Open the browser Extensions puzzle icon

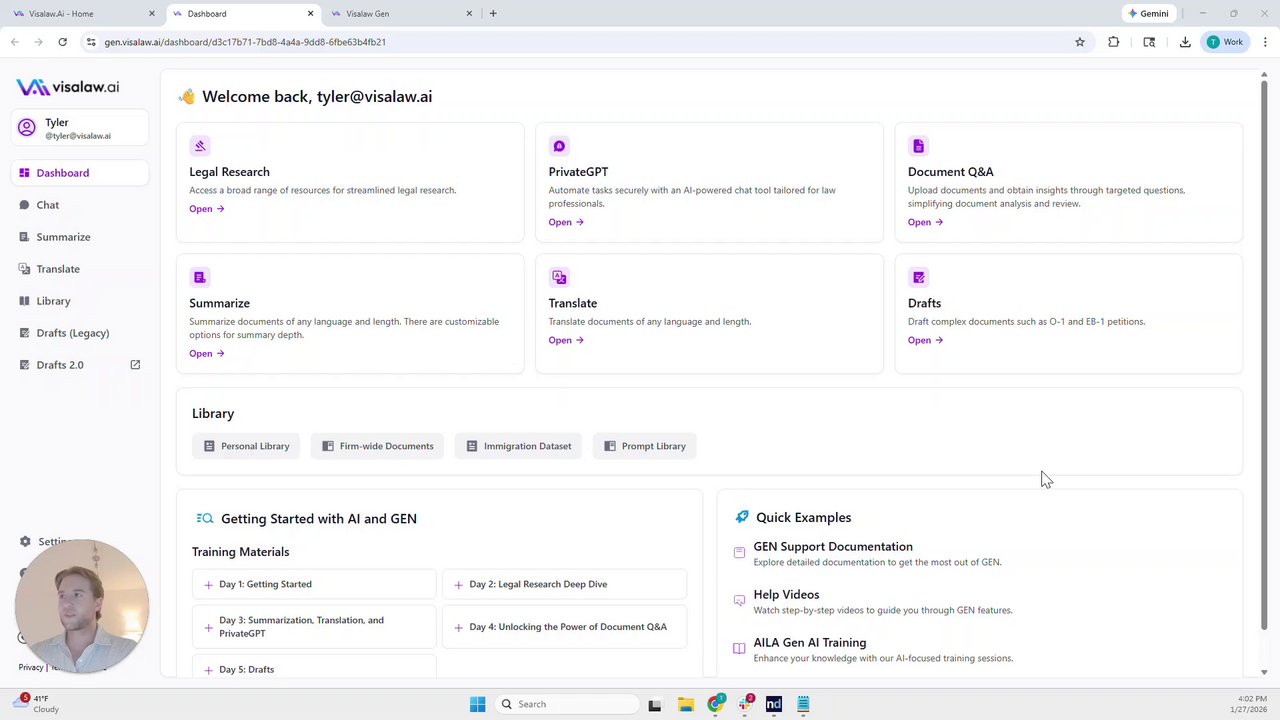click(x=1113, y=42)
